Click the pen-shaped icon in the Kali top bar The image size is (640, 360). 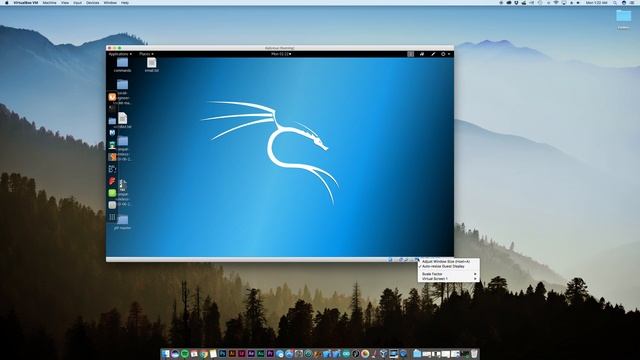coord(433,54)
